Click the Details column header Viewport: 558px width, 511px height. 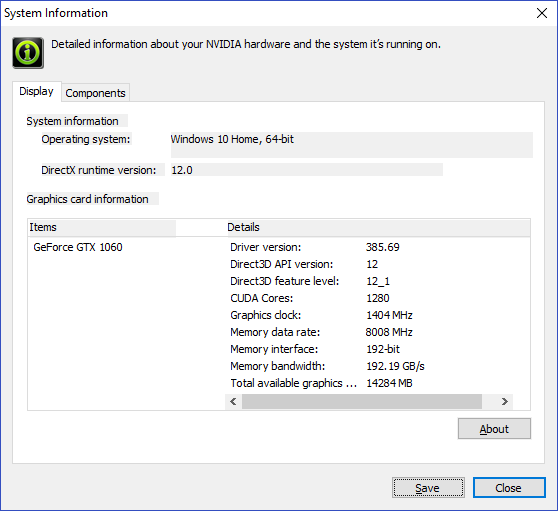coord(379,227)
